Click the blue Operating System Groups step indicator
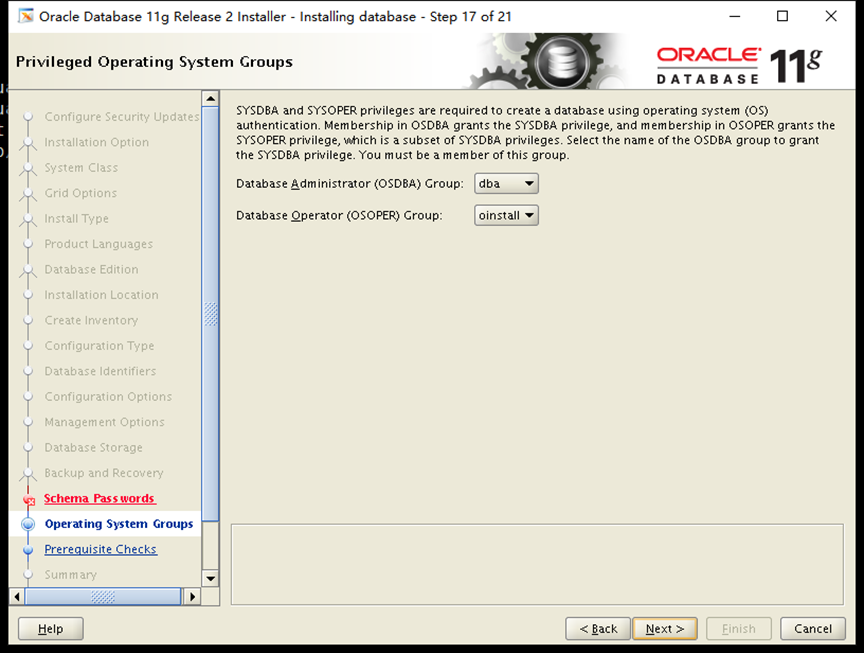The image size is (864, 653). coord(28,523)
